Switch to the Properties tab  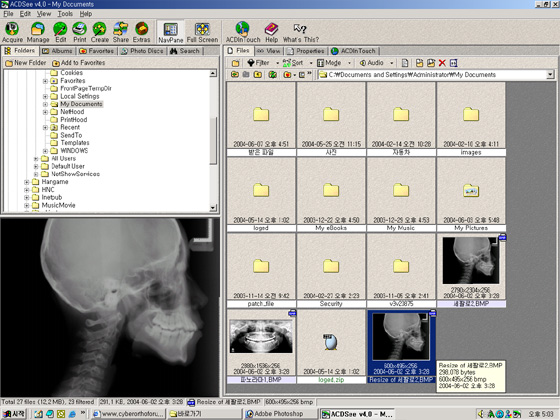tap(306, 51)
